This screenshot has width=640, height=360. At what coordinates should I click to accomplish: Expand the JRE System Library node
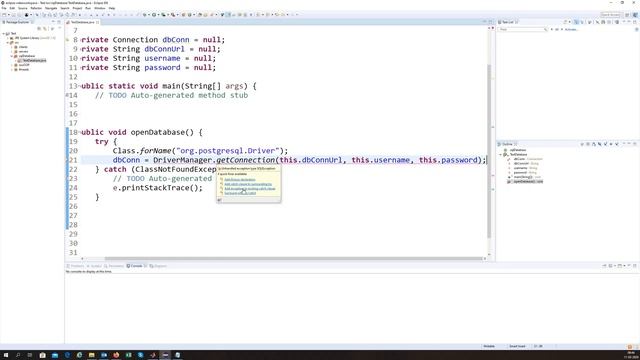[x=7, y=38]
